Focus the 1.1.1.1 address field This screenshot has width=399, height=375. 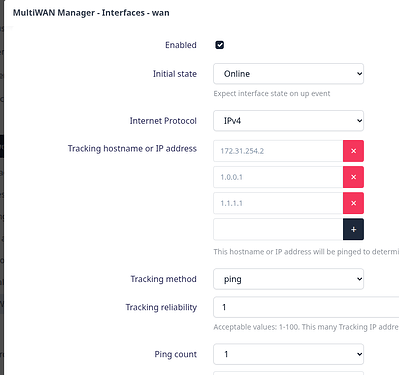[x=278, y=203]
